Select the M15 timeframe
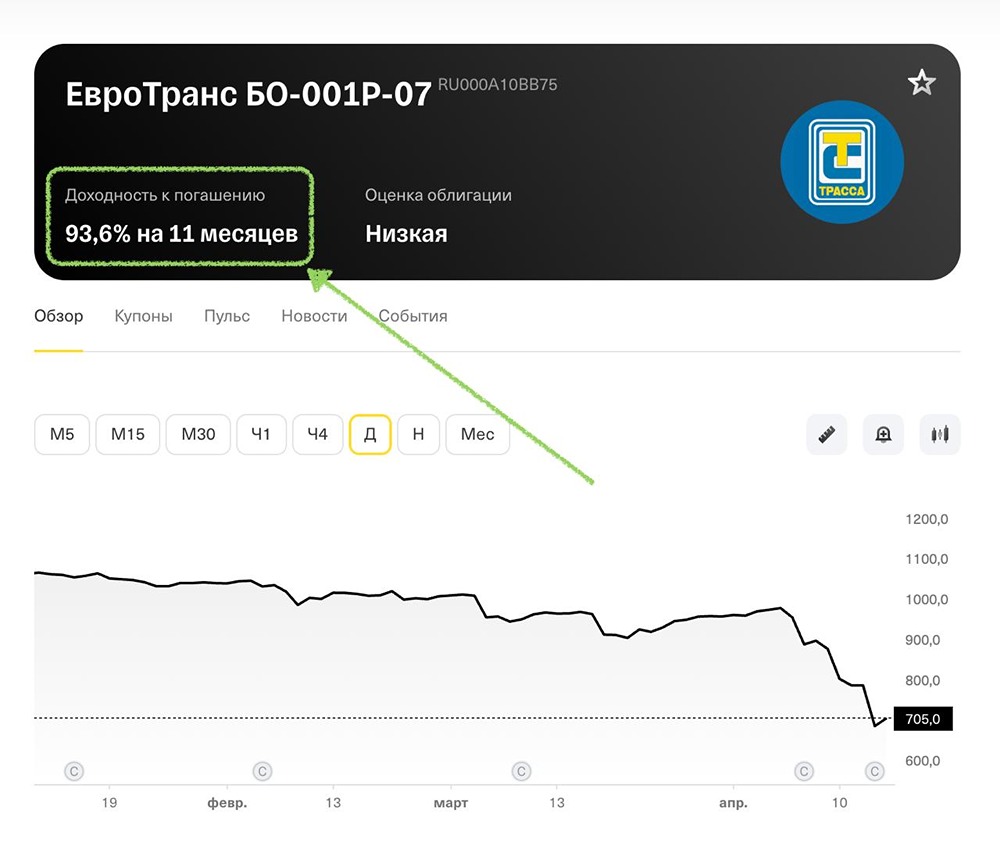The image size is (1000, 855). [128, 434]
